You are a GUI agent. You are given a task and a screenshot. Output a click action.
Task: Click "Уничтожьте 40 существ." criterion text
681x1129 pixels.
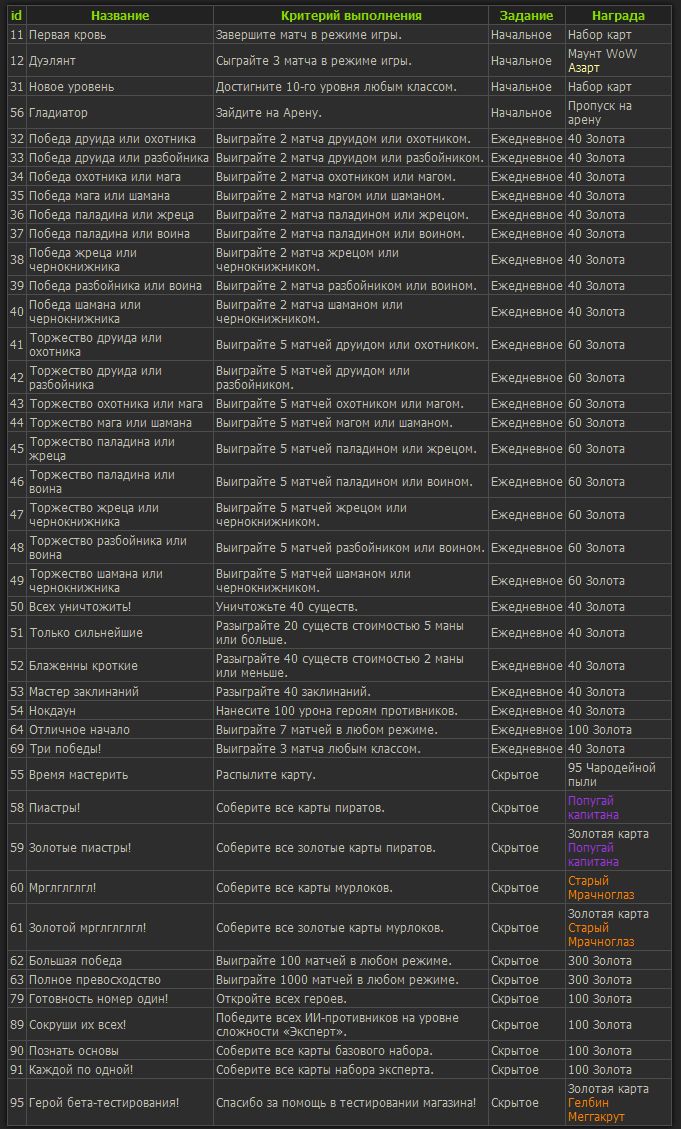tap(287, 606)
